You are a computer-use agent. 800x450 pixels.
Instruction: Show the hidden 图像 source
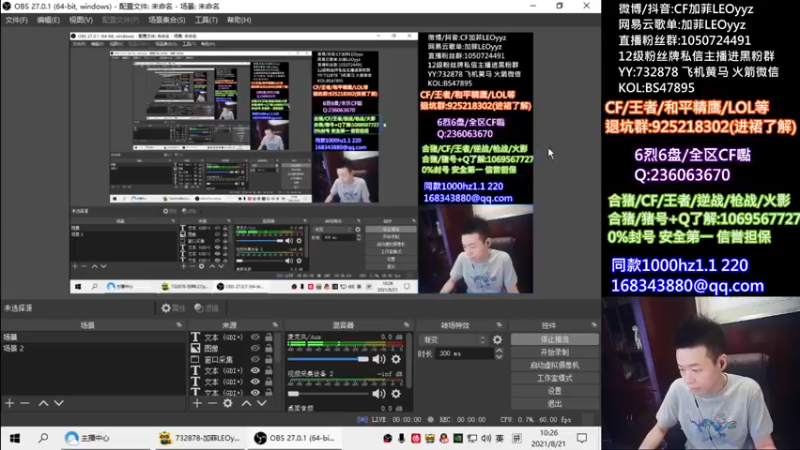[x=255, y=348]
